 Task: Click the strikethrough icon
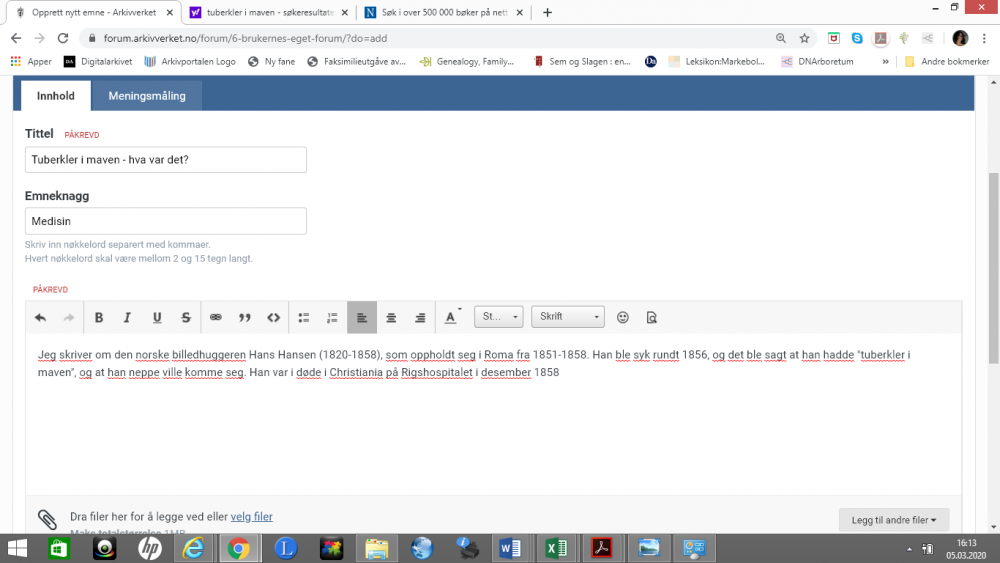pyautogui.click(x=186, y=318)
